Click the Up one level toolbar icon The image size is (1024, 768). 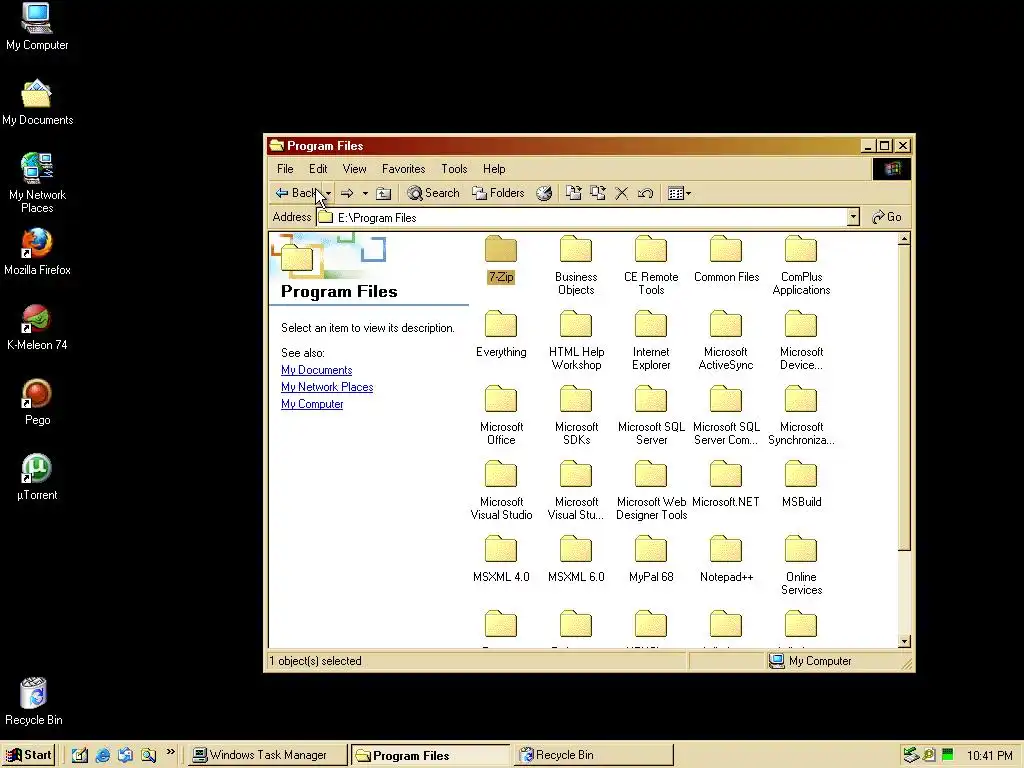pyautogui.click(x=384, y=193)
